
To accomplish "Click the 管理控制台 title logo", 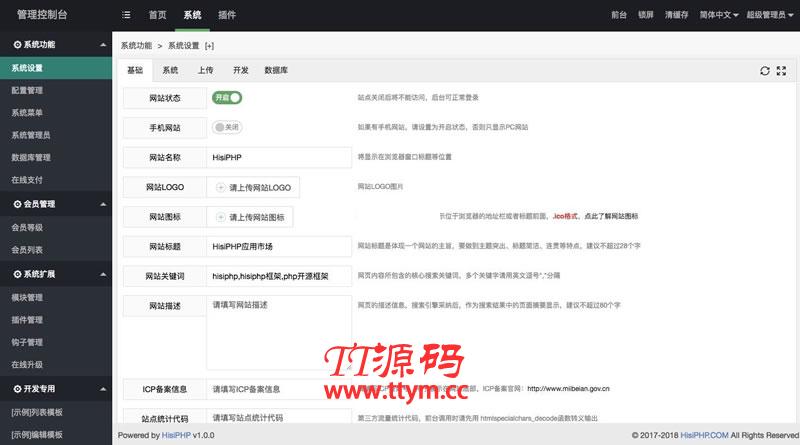I will click(x=42, y=15).
